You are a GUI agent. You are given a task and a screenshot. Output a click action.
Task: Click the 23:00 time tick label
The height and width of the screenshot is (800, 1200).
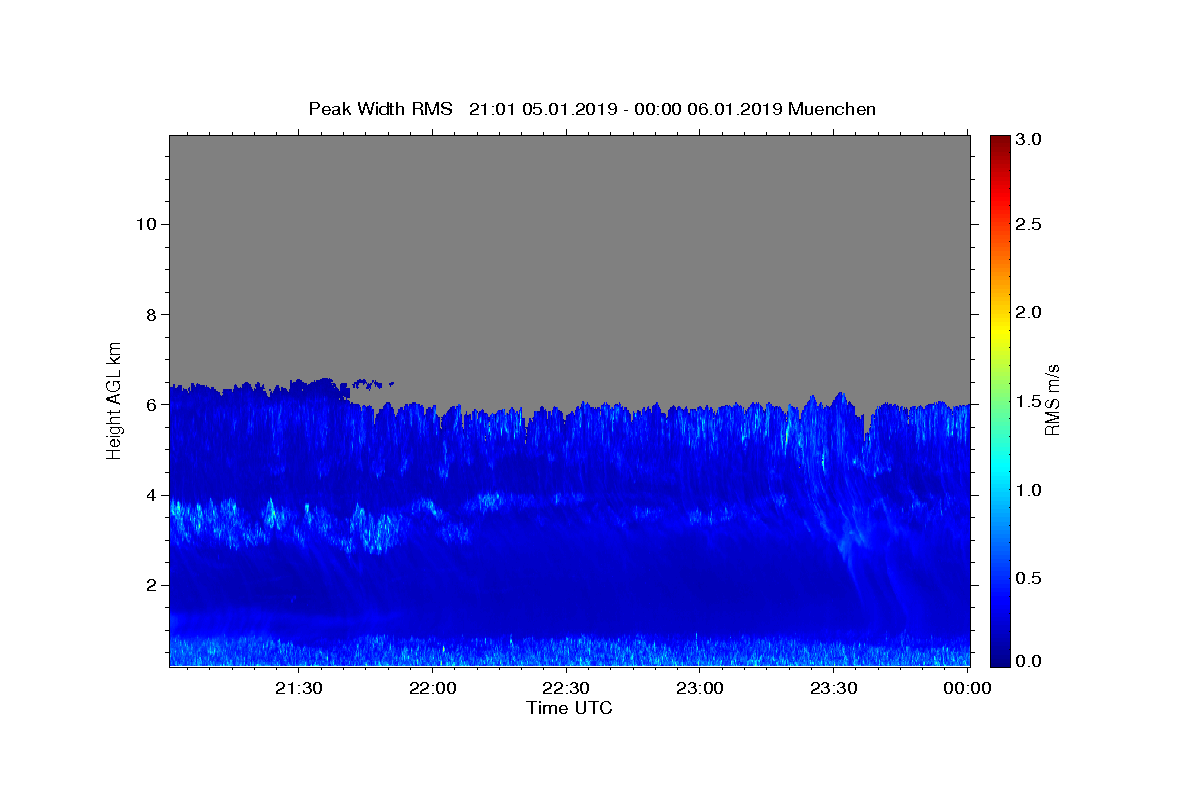point(700,689)
